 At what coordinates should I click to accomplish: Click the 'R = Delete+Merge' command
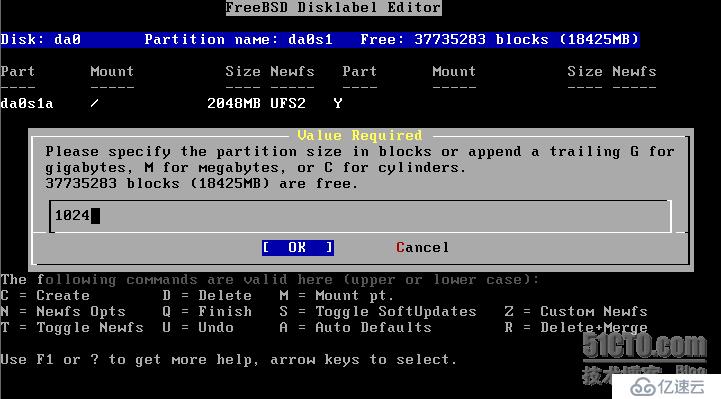(576, 328)
